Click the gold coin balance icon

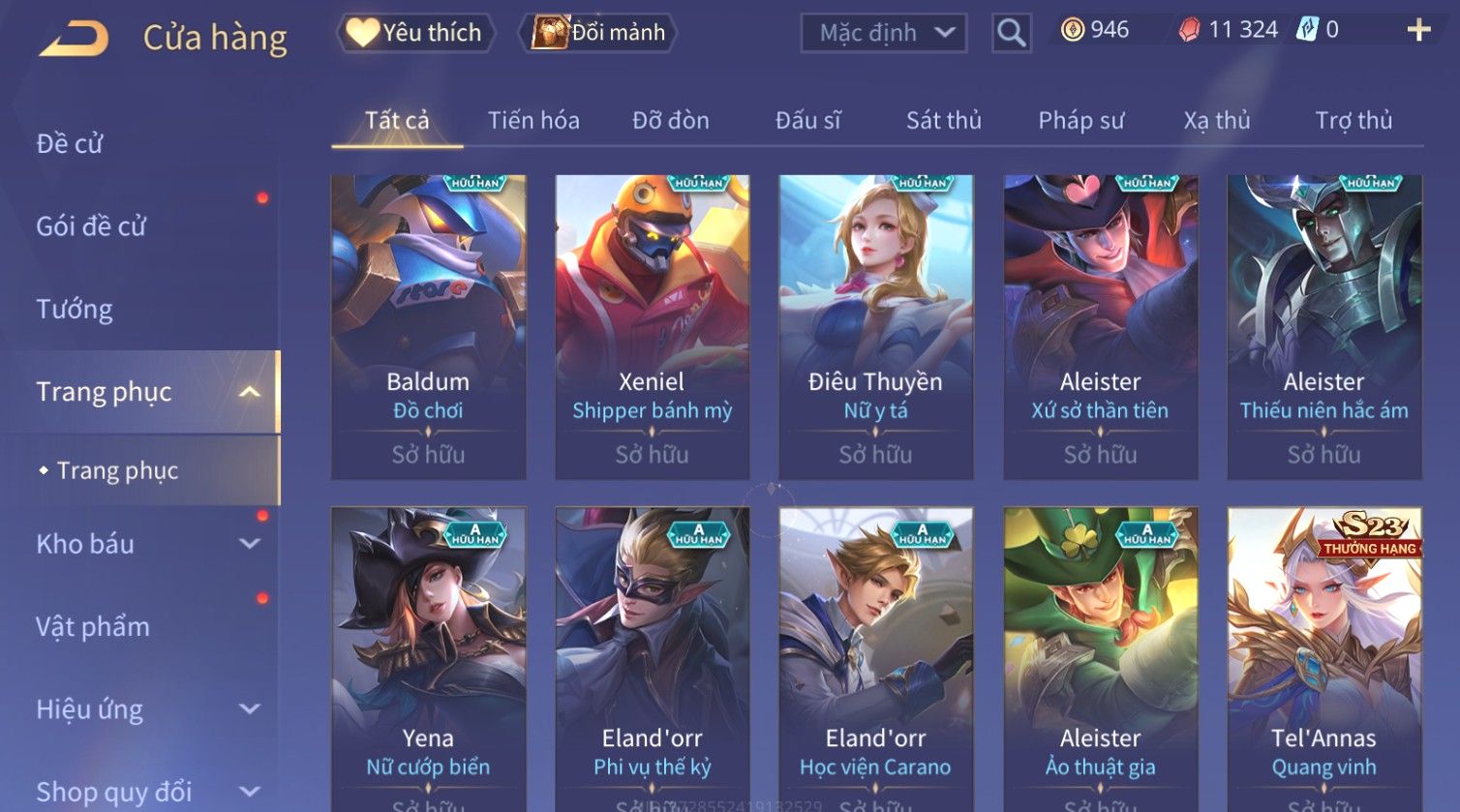point(1072,30)
